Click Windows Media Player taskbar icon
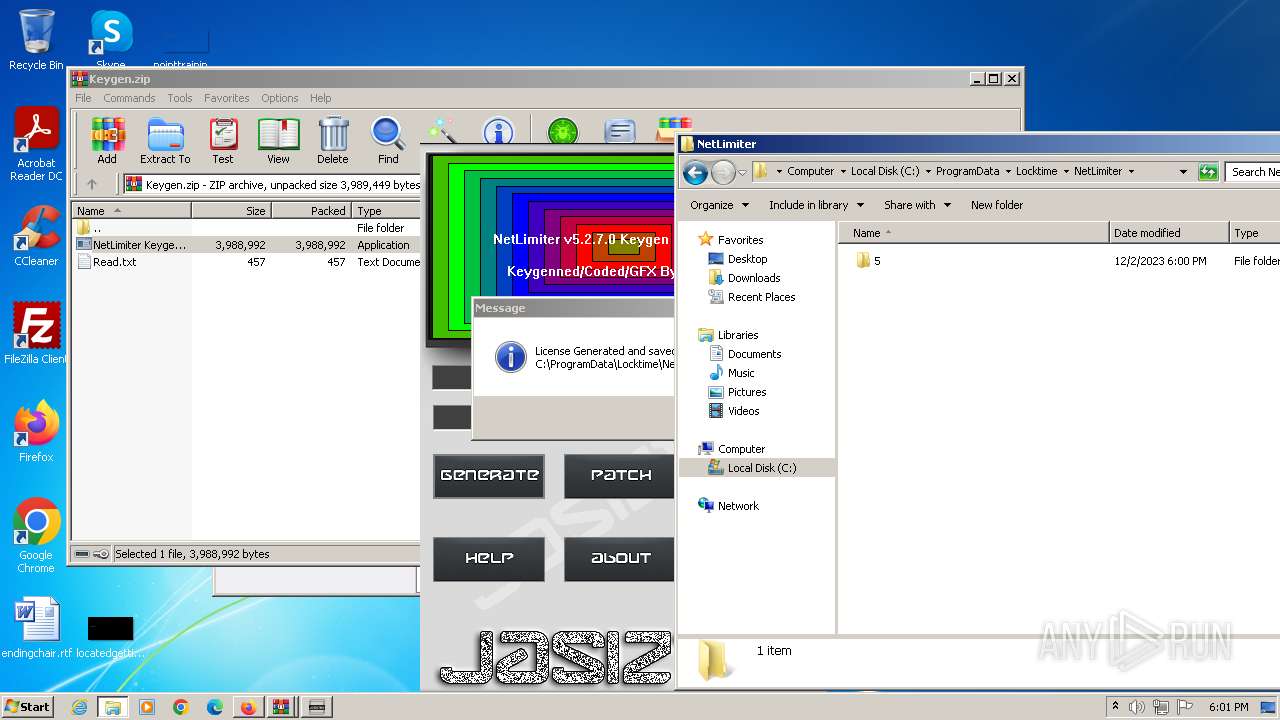 pos(147,707)
